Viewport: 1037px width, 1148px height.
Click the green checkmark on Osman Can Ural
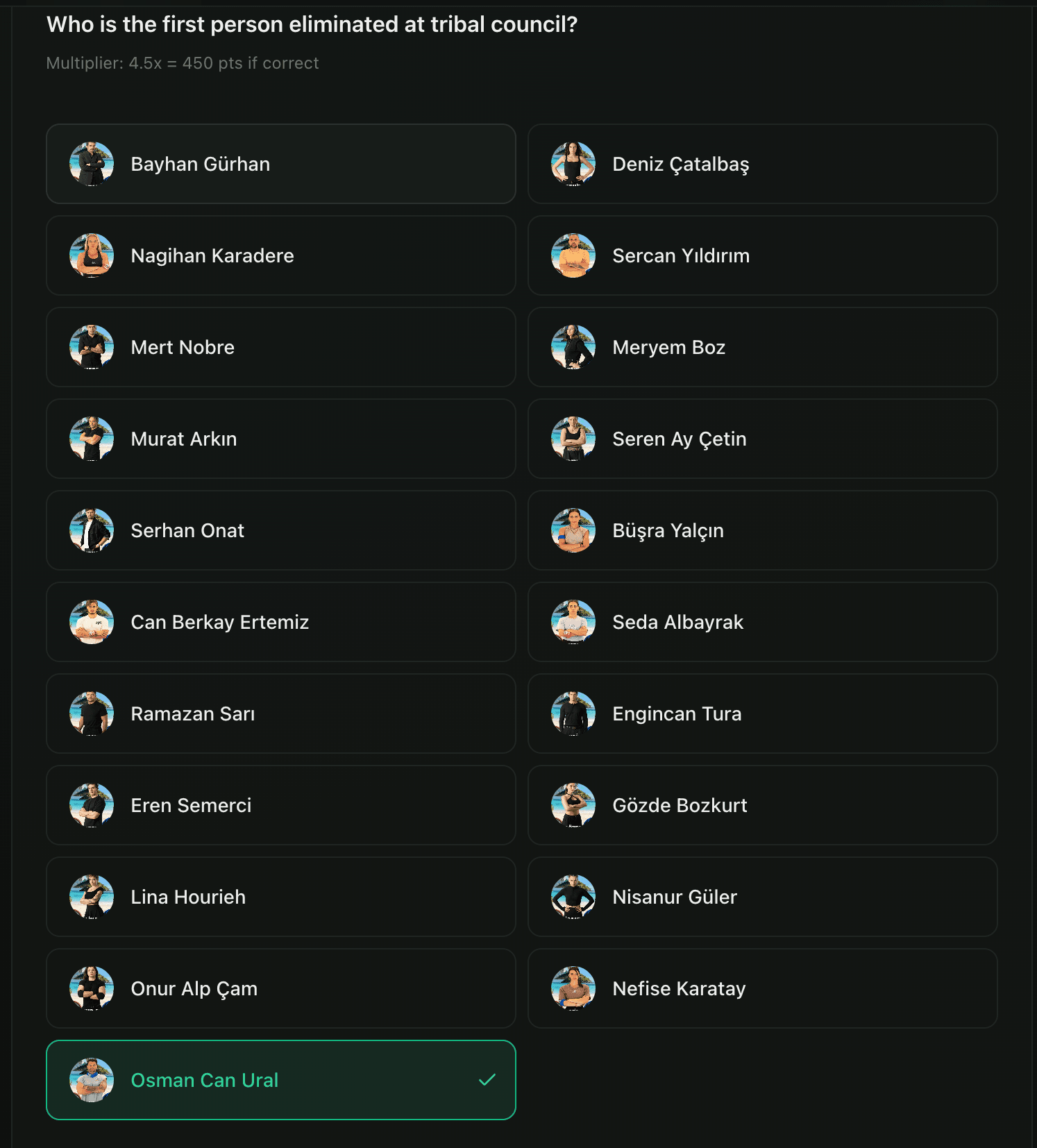[x=487, y=1079]
